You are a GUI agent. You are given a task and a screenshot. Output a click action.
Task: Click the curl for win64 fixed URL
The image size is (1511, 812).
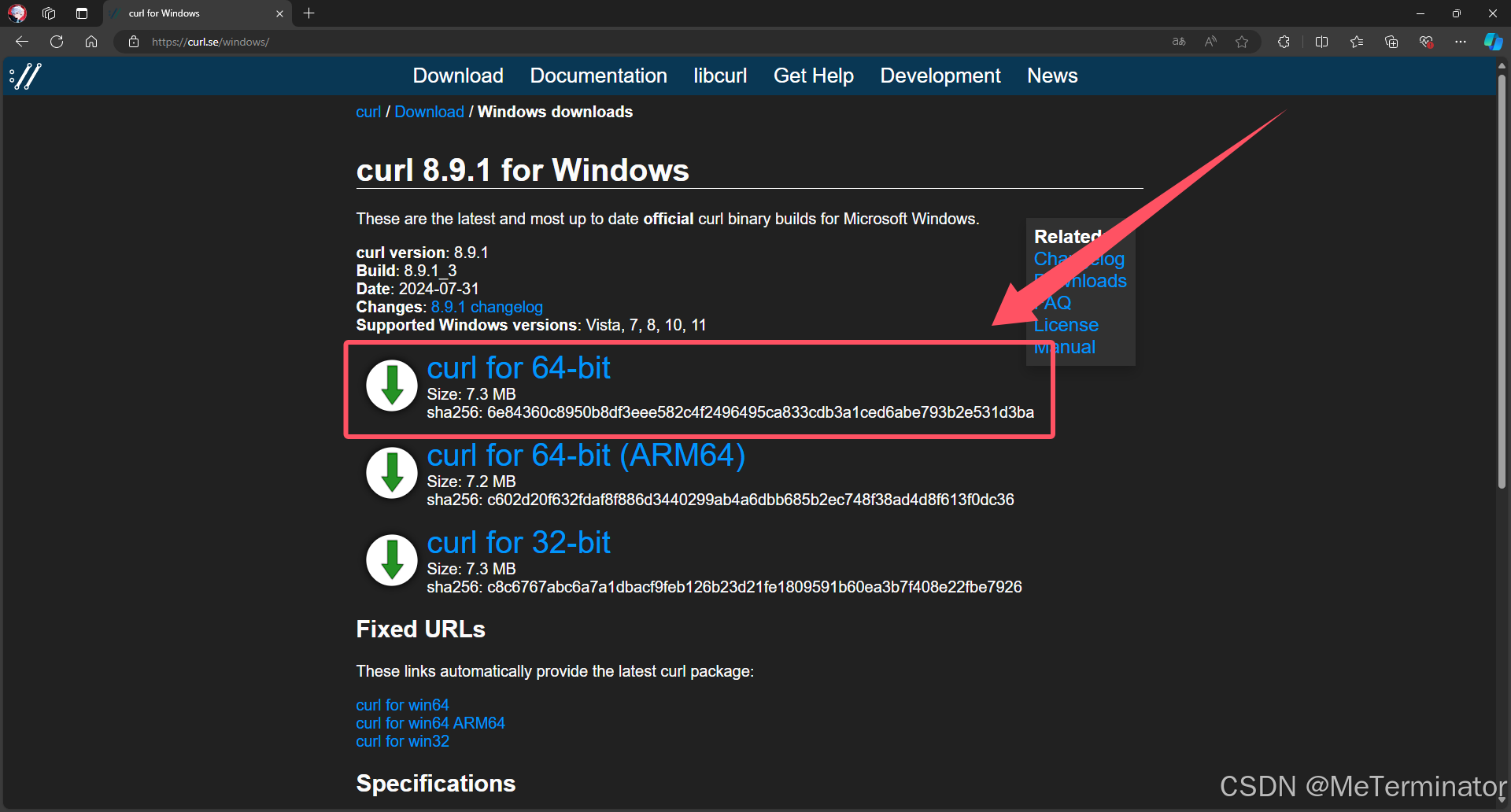pos(402,705)
